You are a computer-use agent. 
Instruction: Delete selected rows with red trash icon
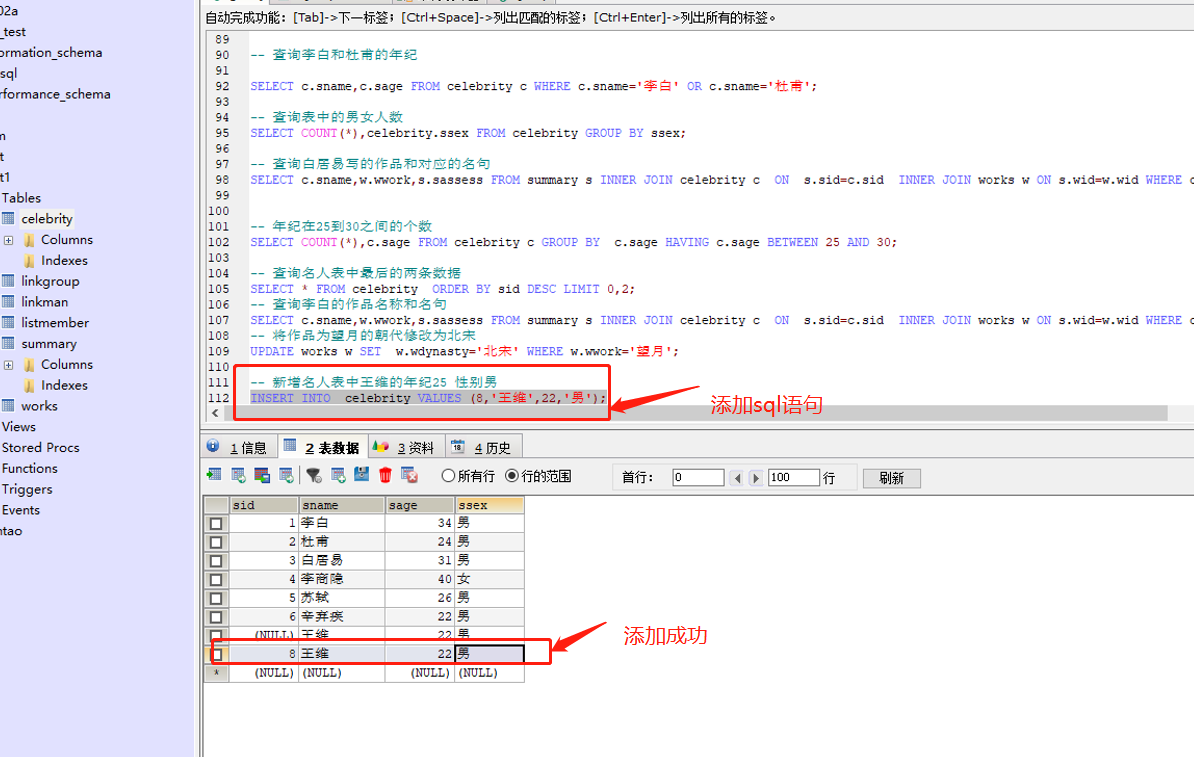coord(385,475)
